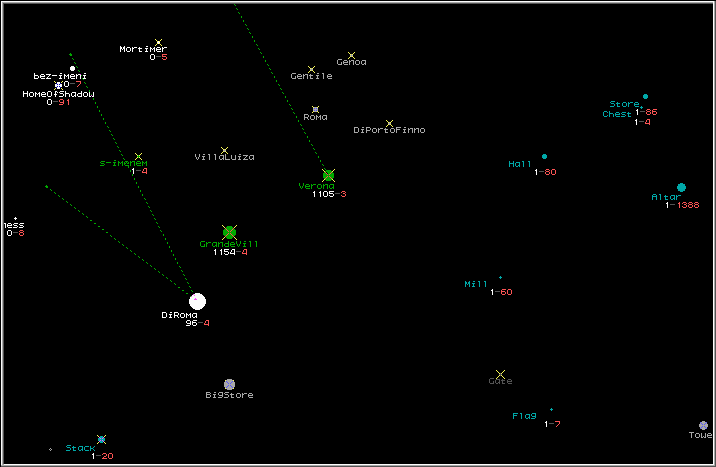The image size is (716, 467).
Task: Click the 'DiPortoFinno' name label
Action: pyautogui.click(x=389, y=130)
